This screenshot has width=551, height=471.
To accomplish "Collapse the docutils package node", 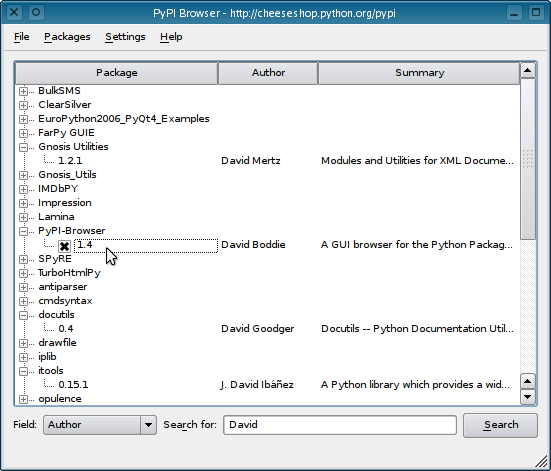I will (23, 315).
